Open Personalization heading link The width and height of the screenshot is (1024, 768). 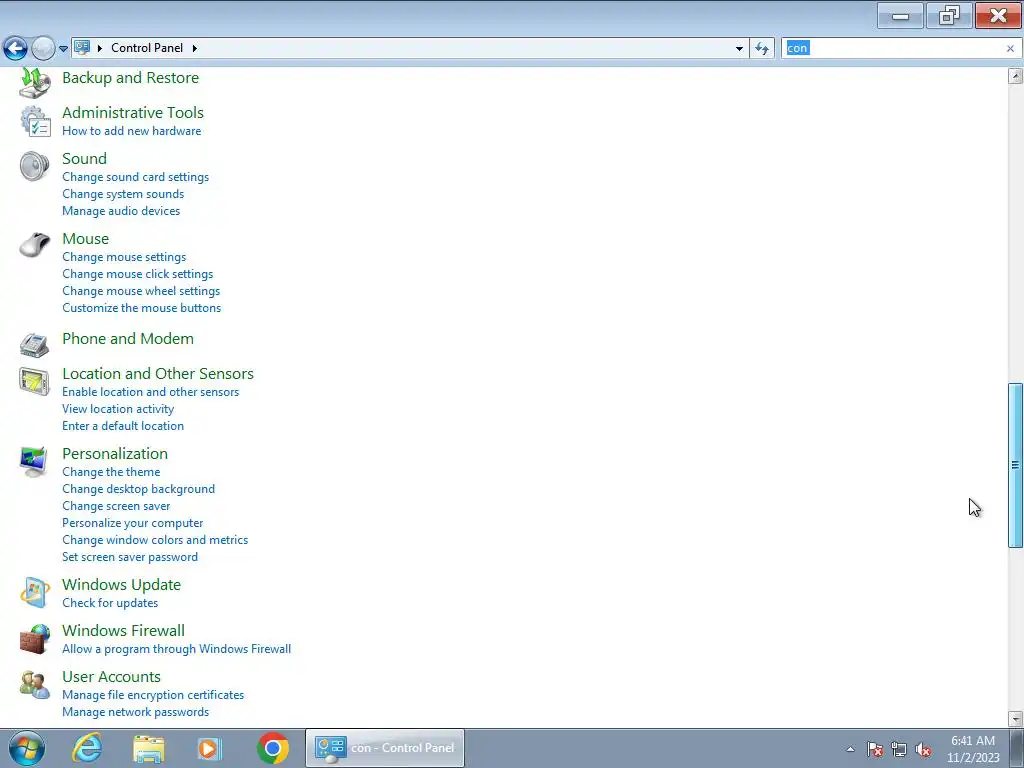point(115,454)
